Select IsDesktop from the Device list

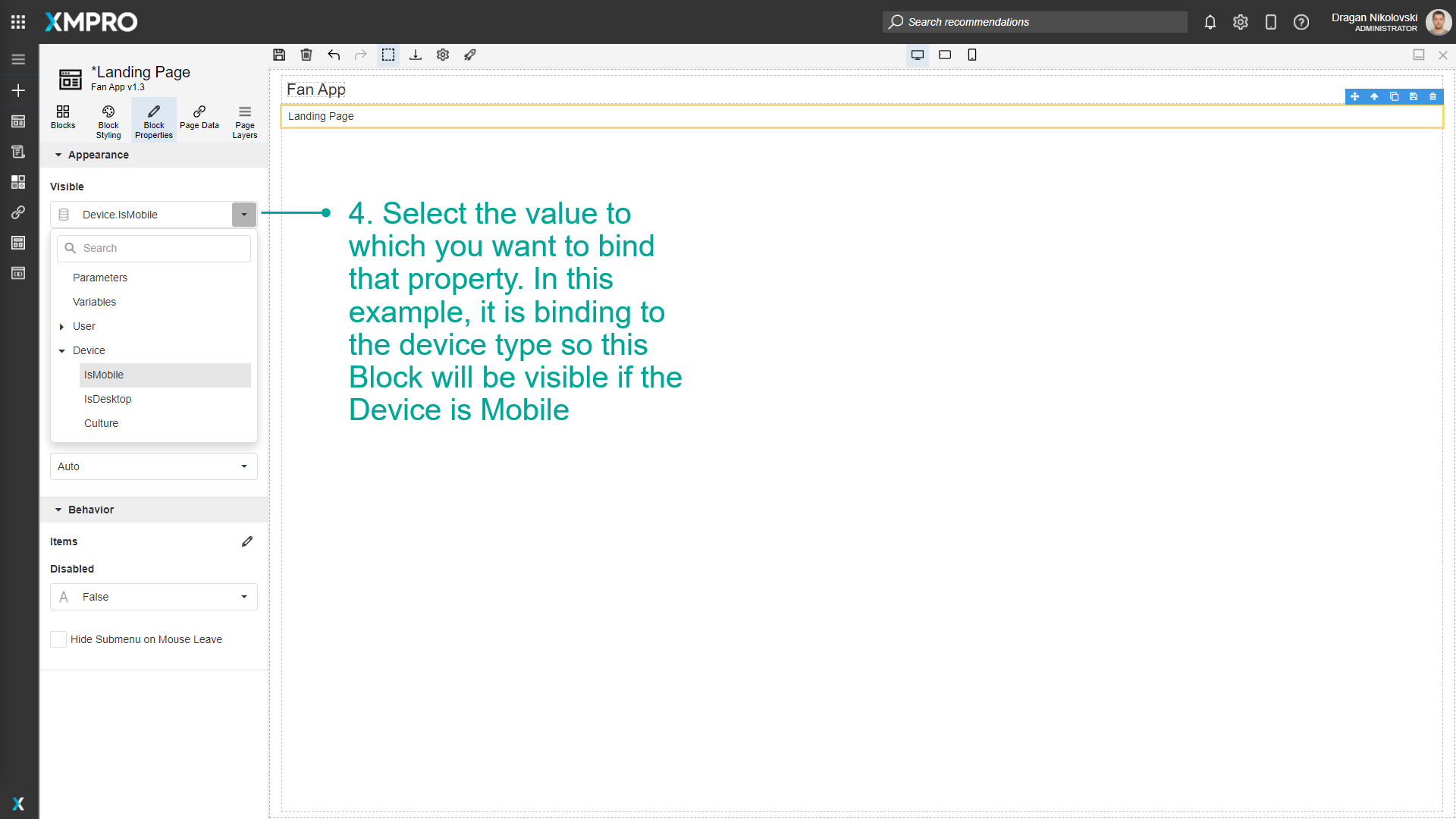pyautogui.click(x=108, y=399)
